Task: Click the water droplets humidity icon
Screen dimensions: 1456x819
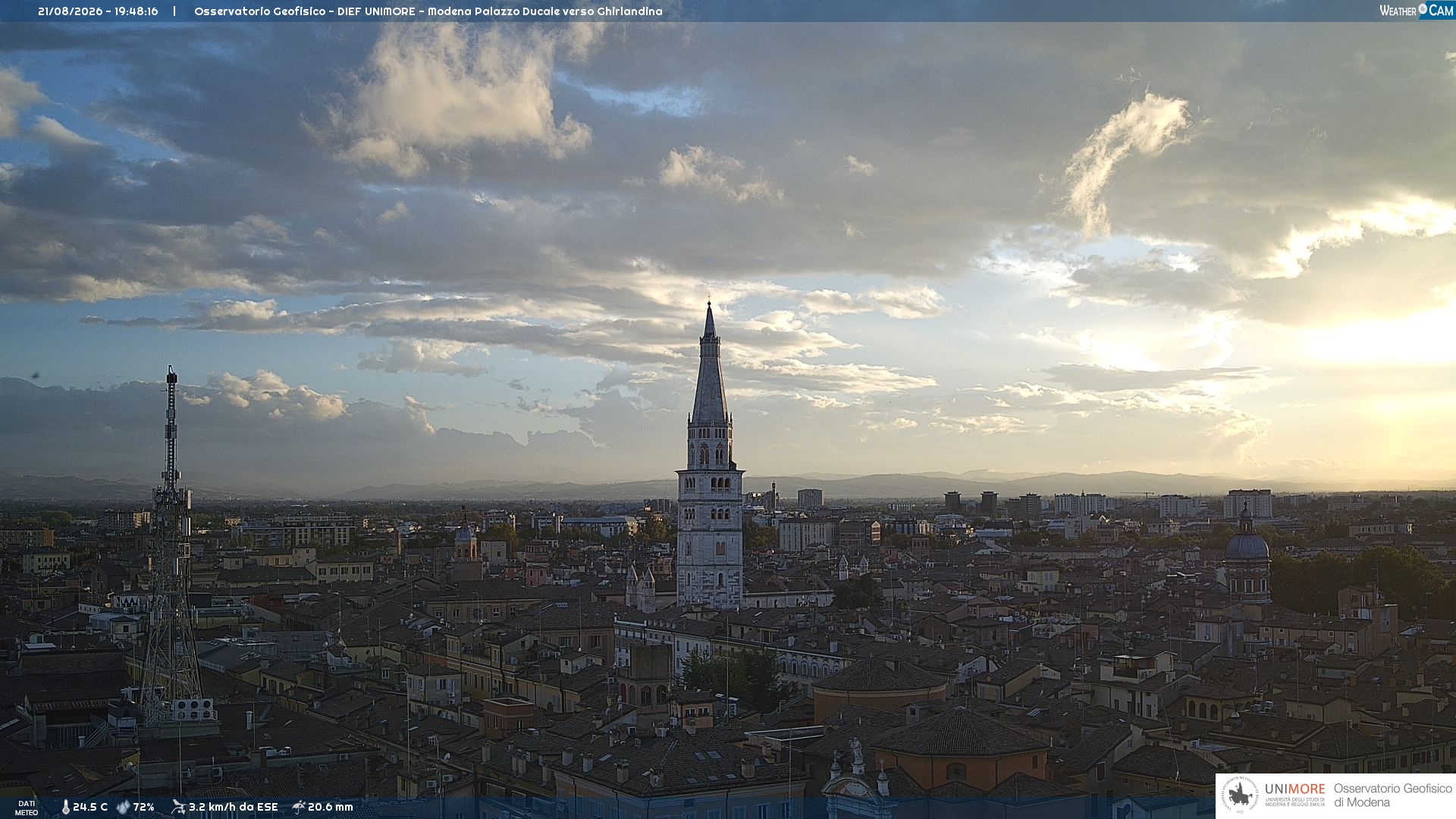Action: 123,807
